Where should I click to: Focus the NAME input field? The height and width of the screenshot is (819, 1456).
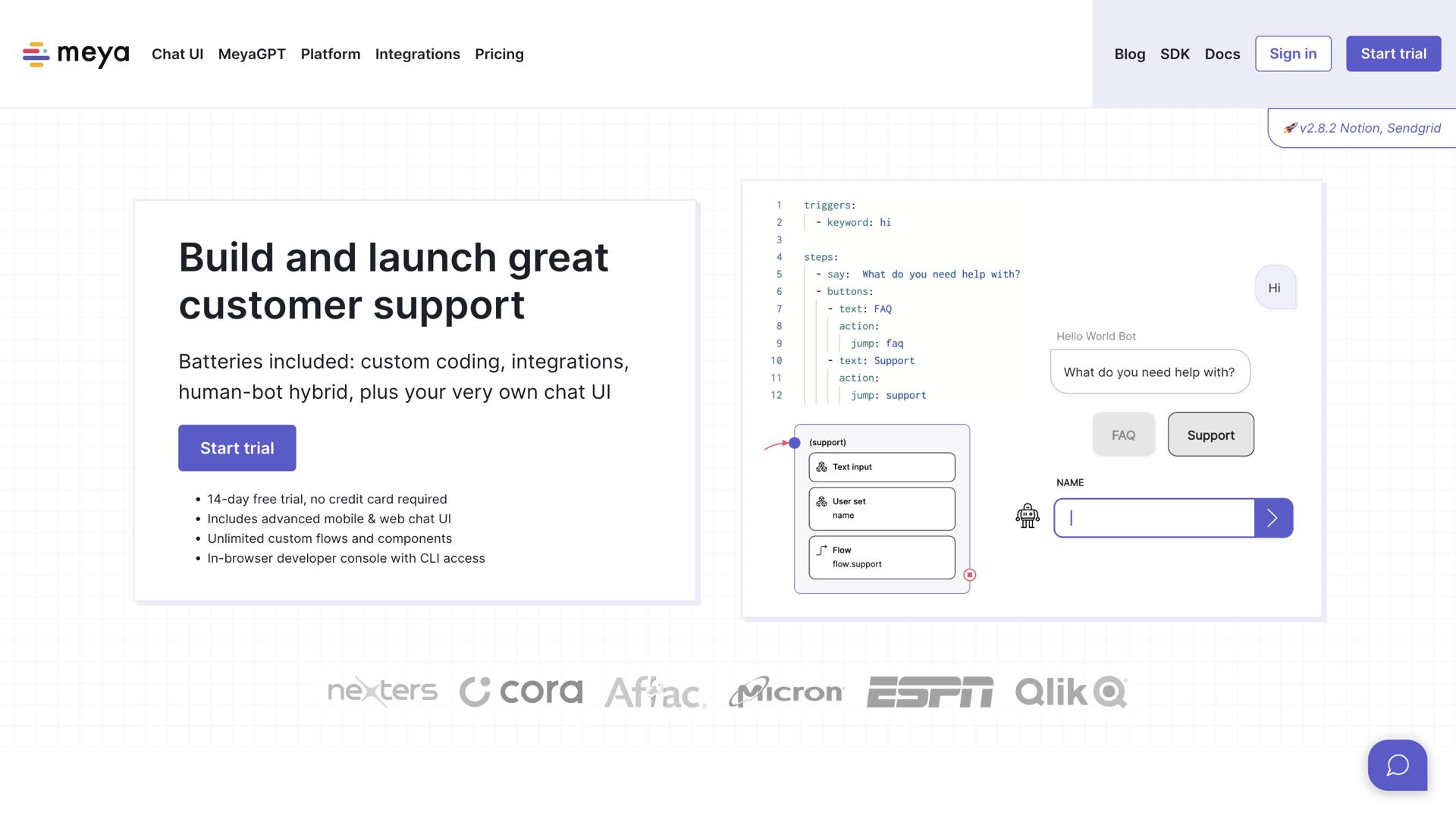pos(1153,518)
